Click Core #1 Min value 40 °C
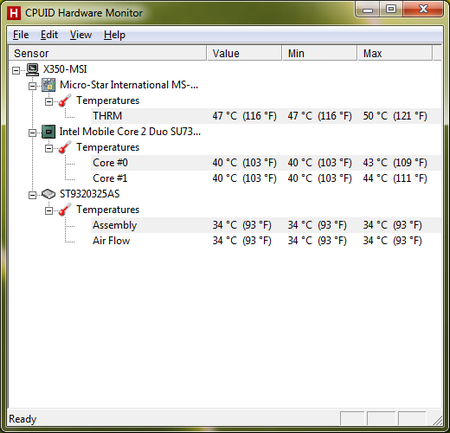Screen dimensions: 450x433 pos(320,178)
